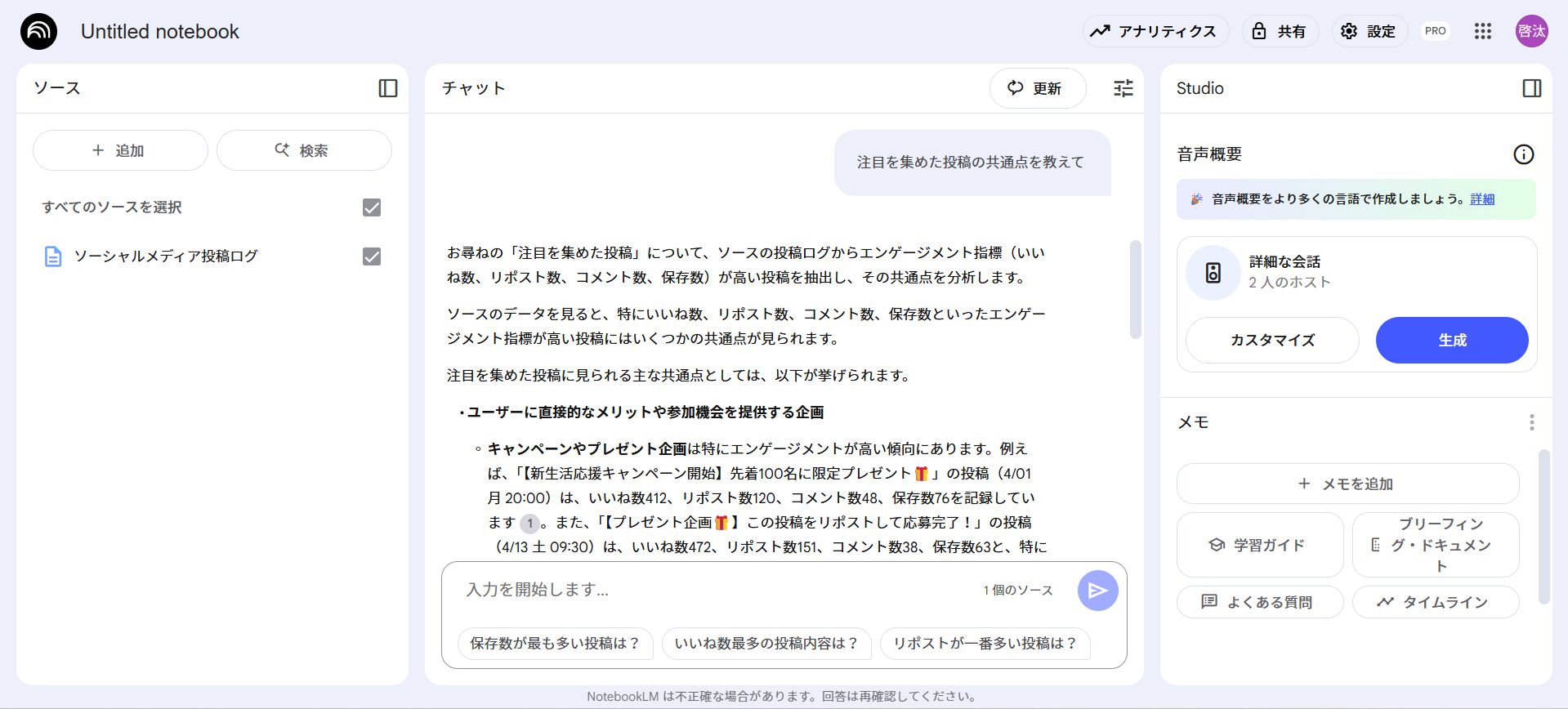
Task: Click the chat response scrollbar
Action: tap(1135, 289)
